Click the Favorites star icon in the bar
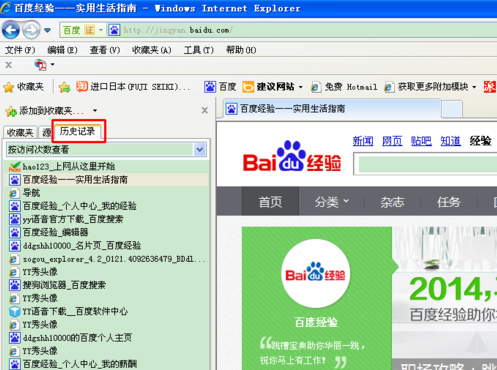497x370 pixels. [x=8, y=87]
